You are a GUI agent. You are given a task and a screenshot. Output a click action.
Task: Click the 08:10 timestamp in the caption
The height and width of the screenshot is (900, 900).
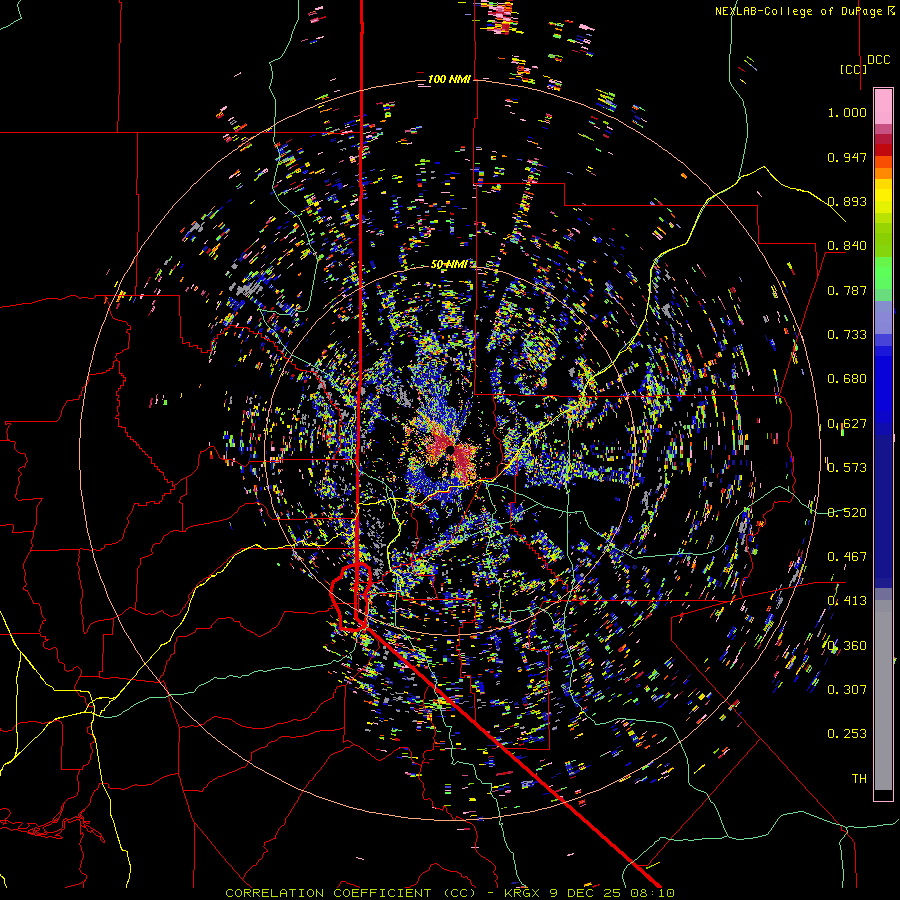(654, 893)
